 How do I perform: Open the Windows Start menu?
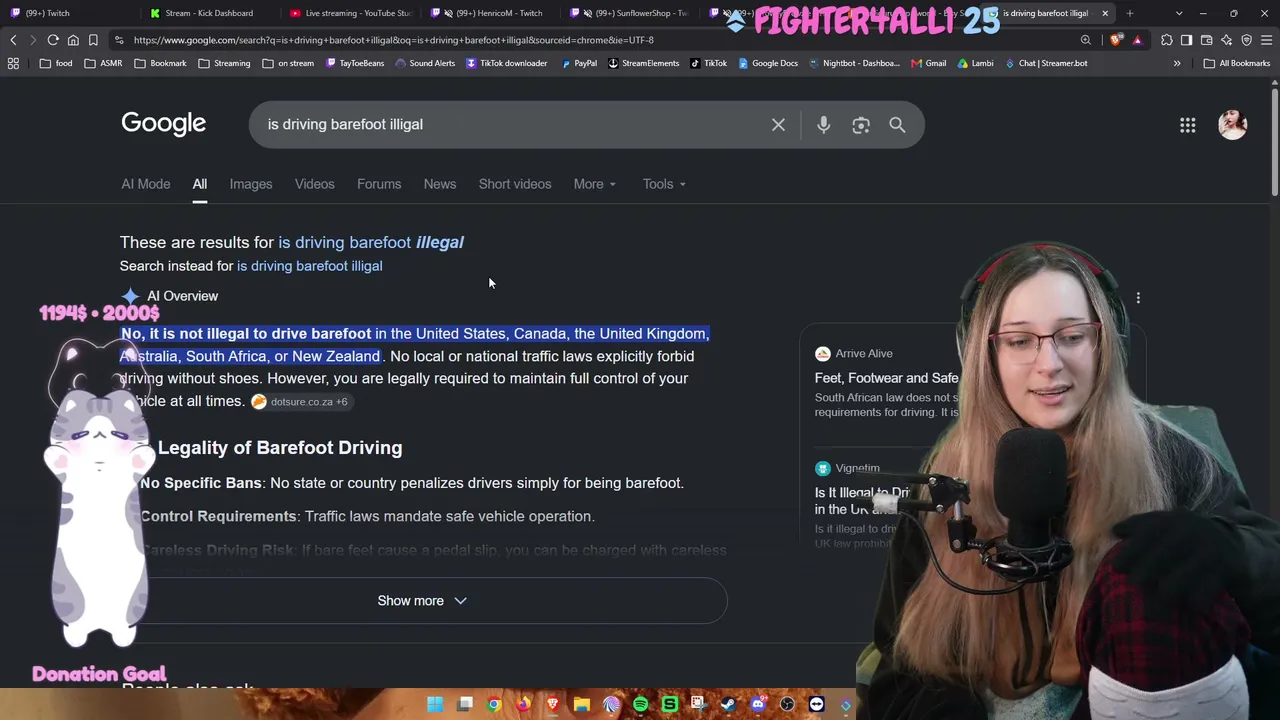(435, 705)
